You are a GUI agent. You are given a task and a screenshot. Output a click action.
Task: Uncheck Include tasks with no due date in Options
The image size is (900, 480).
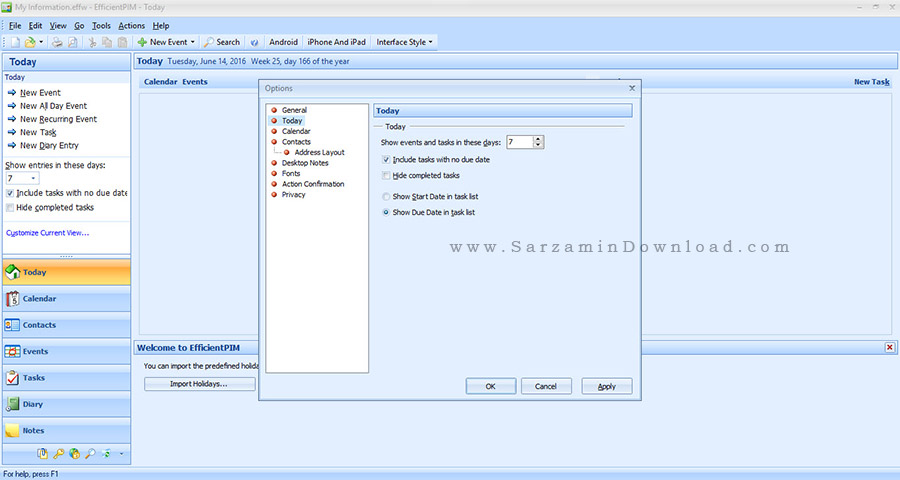click(386, 160)
